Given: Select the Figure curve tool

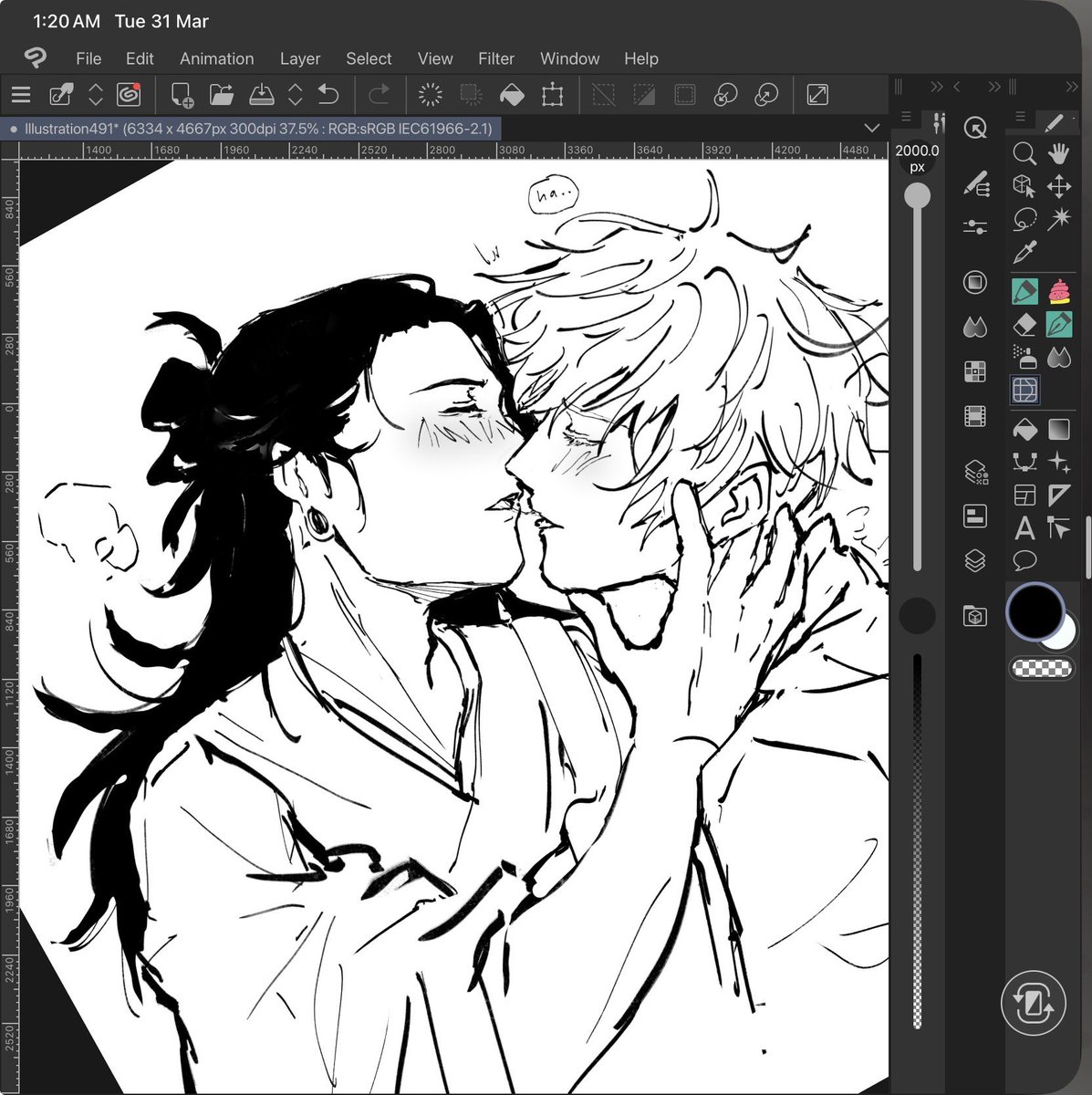Looking at the screenshot, I should (x=1024, y=462).
